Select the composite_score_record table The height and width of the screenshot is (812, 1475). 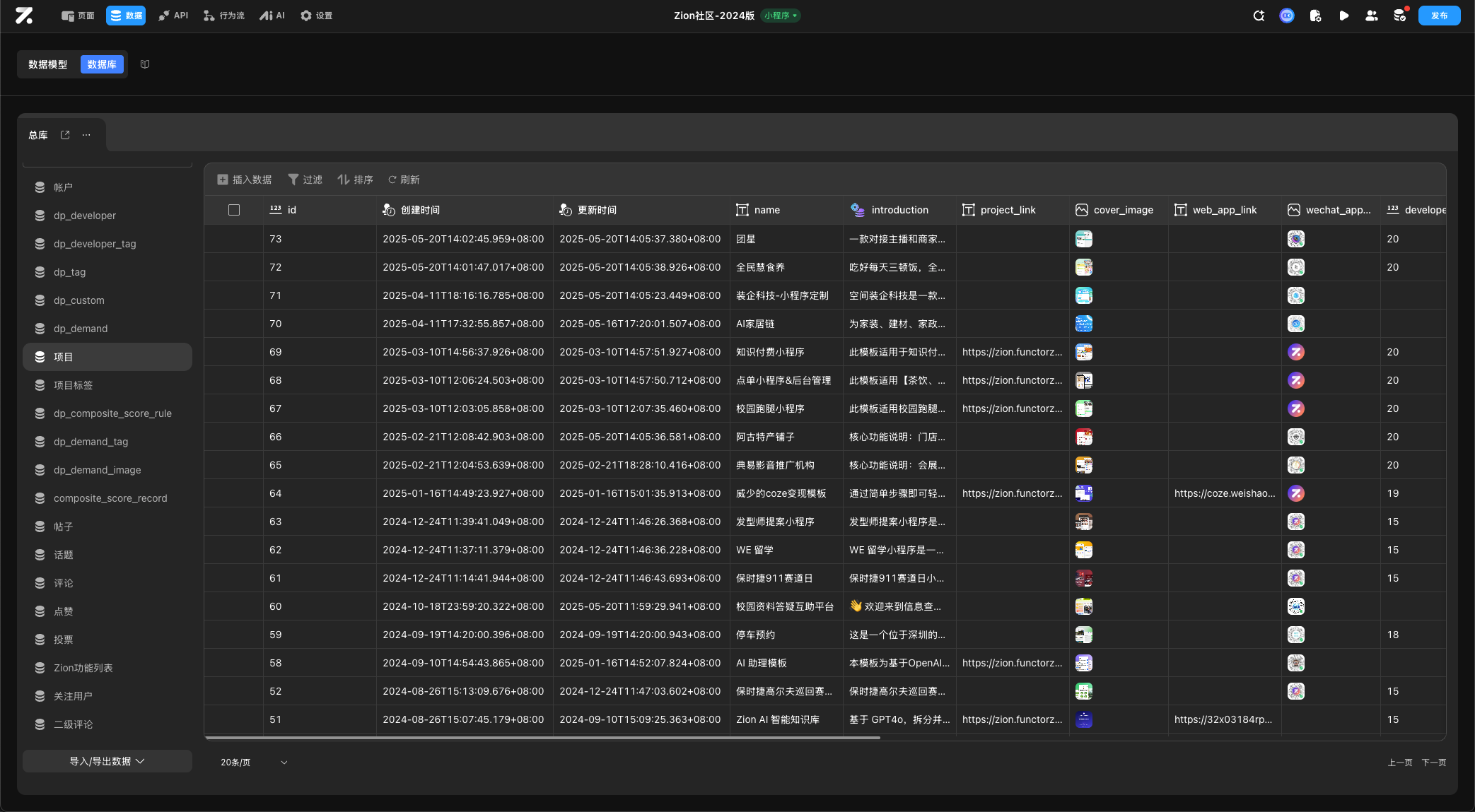coord(107,498)
